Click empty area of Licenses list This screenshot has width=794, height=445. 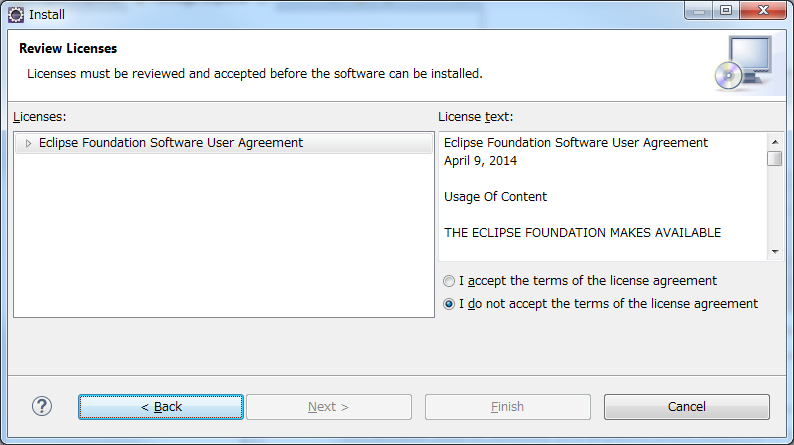224,235
